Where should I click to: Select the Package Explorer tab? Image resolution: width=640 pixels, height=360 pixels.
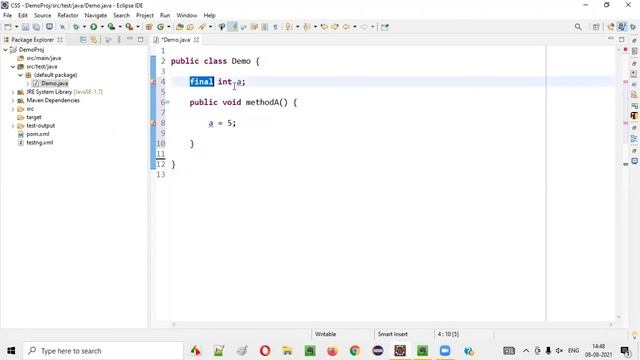pyautogui.click(x=32, y=40)
